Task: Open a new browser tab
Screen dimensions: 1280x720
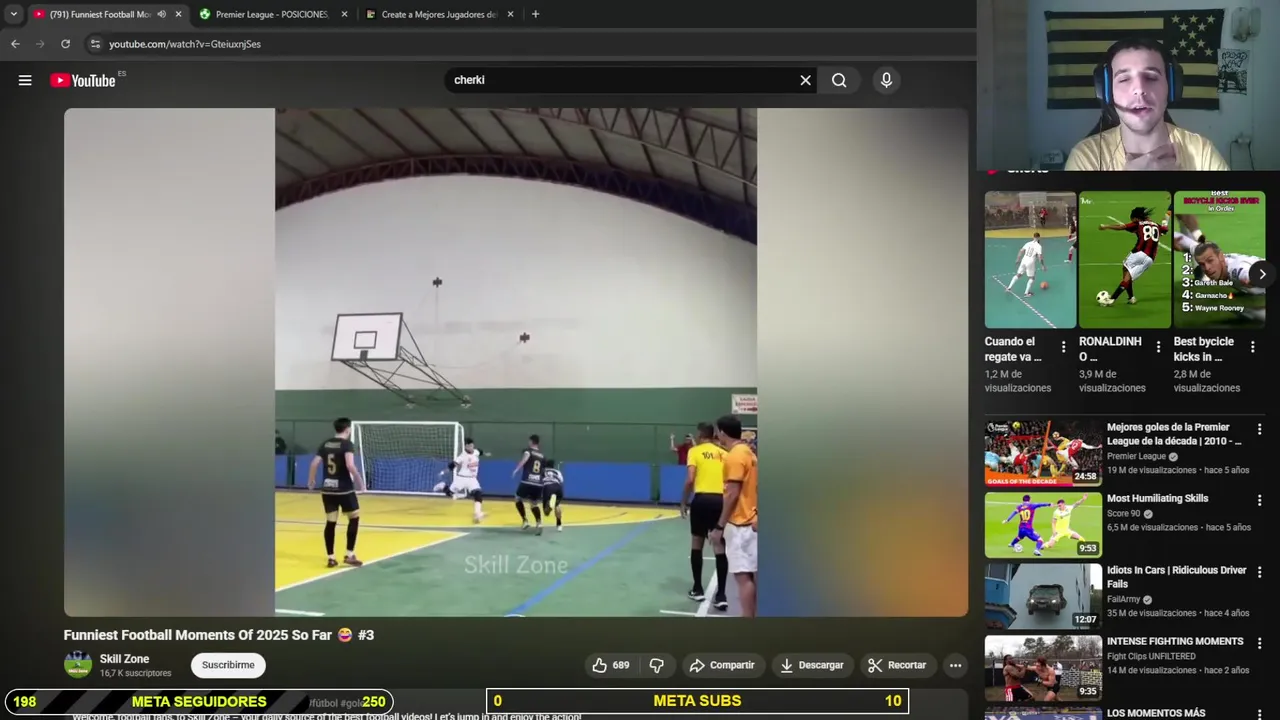Action: coord(535,14)
